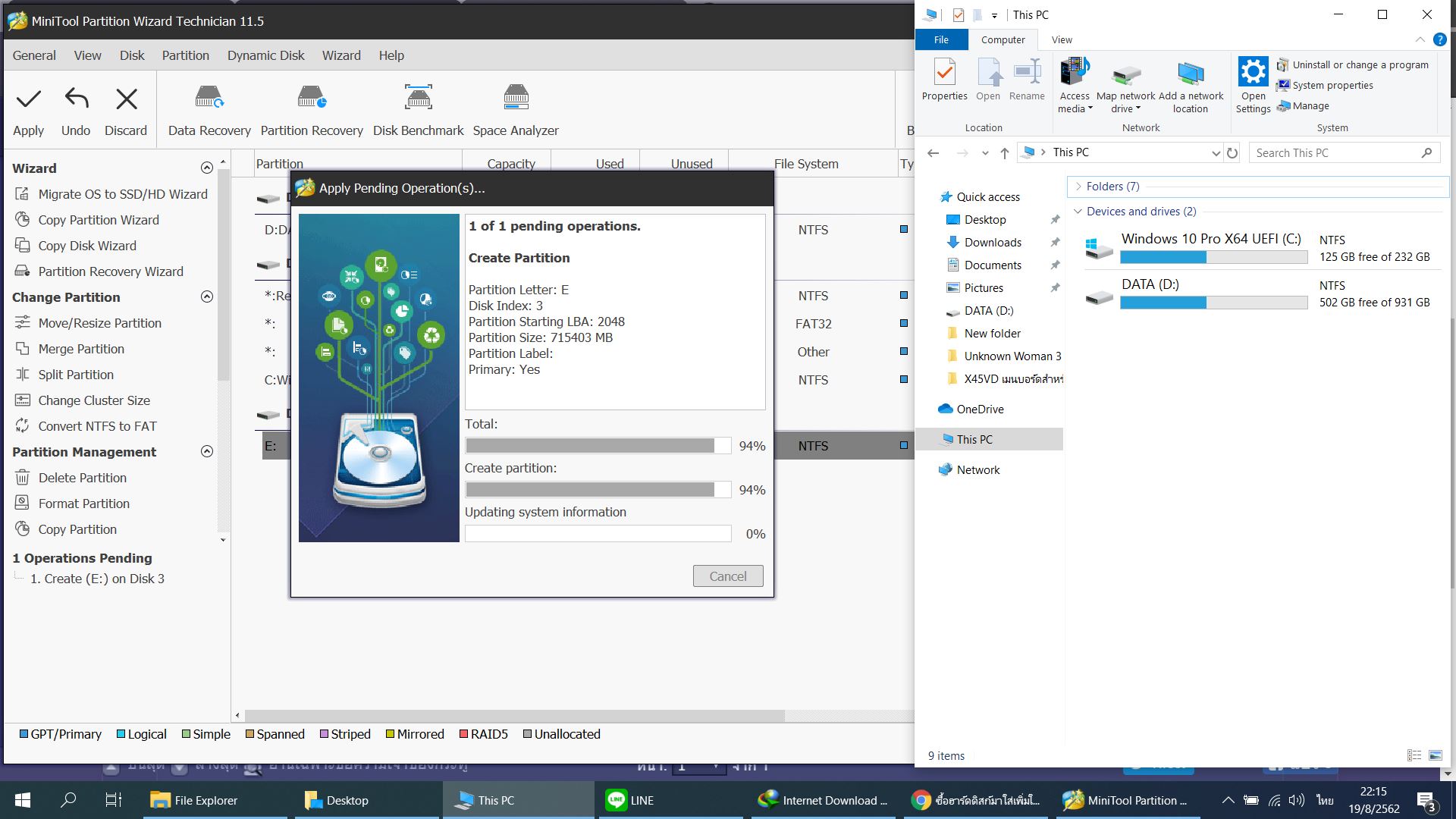Expand the Folders (7) group
Screen dimensions: 1456x819
tap(1078, 187)
